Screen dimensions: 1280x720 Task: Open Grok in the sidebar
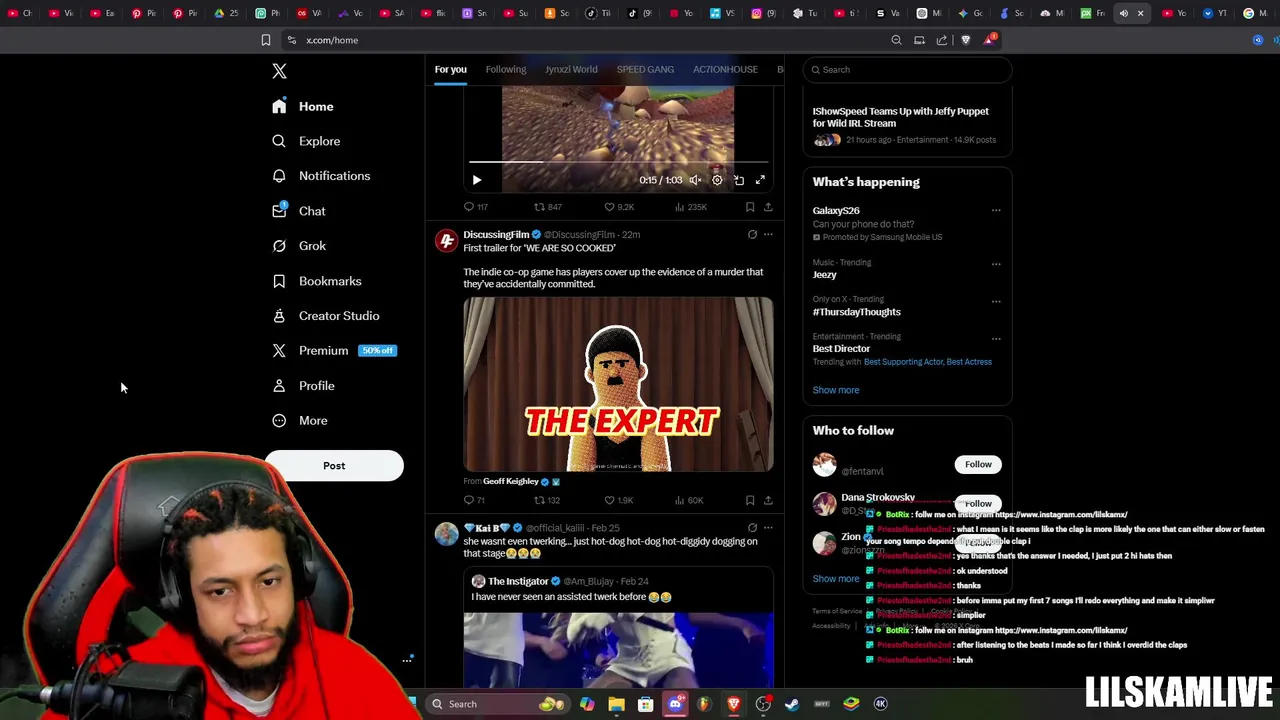299,246
